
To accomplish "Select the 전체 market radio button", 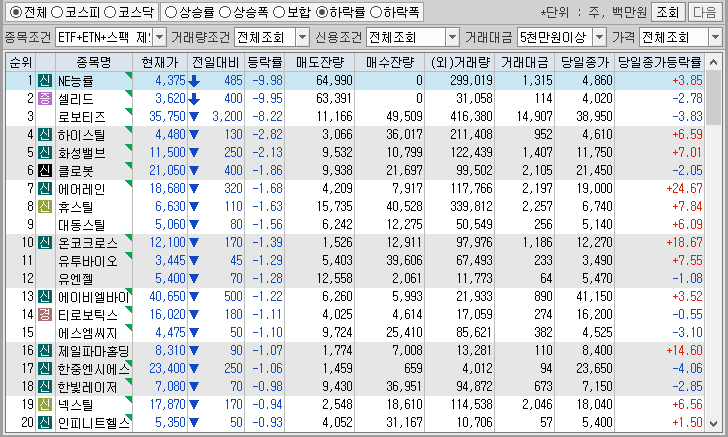I will (x=15, y=12).
